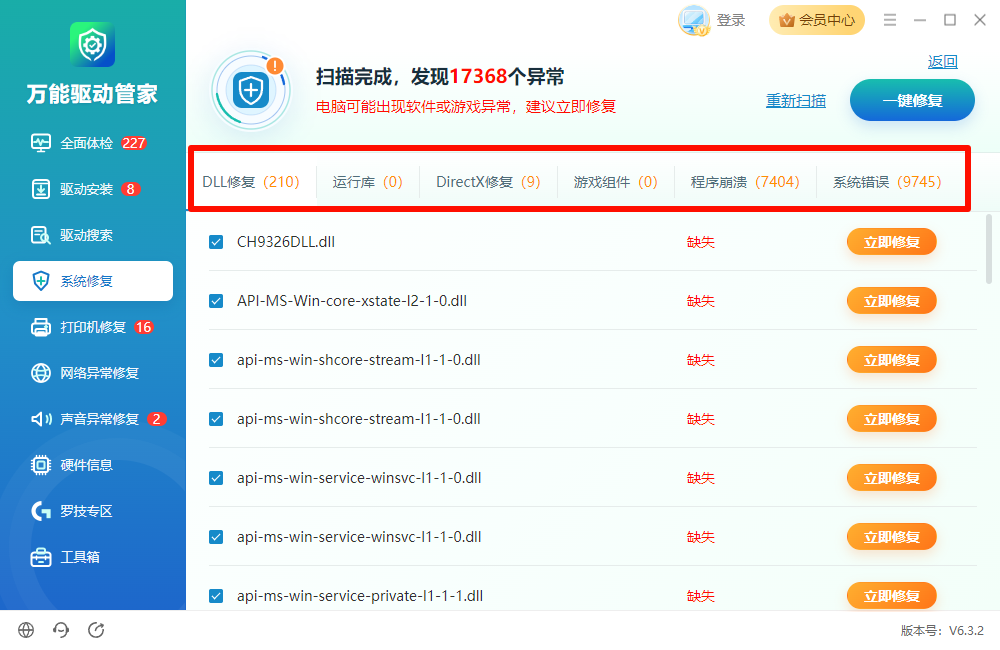Click the 227 badge on 全面体检
The width and height of the screenshot is (1000, 650).
(x=134, y=143)
